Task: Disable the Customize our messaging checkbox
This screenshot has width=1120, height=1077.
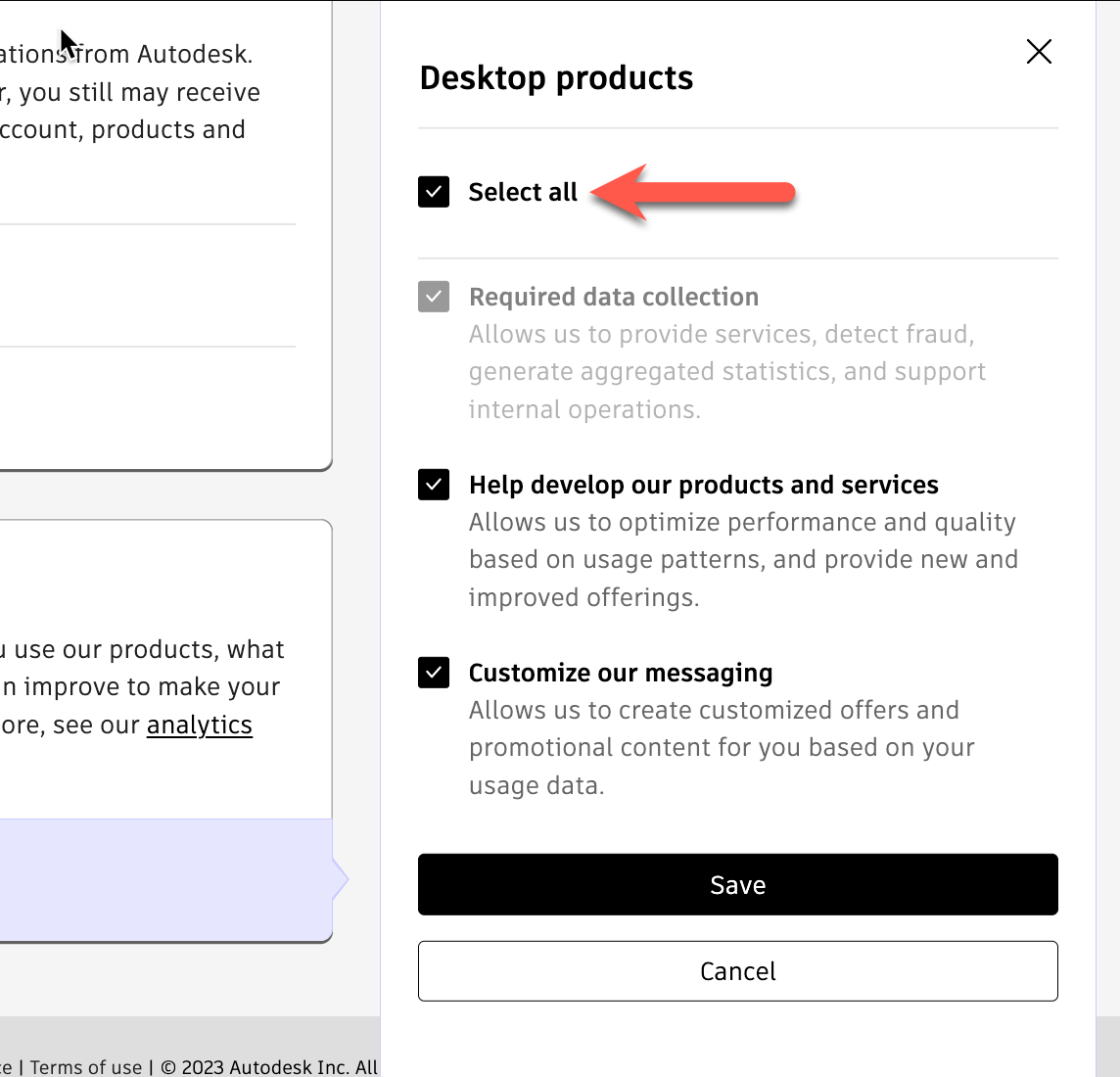Action: pyautogui.click(x=434, y=673)
